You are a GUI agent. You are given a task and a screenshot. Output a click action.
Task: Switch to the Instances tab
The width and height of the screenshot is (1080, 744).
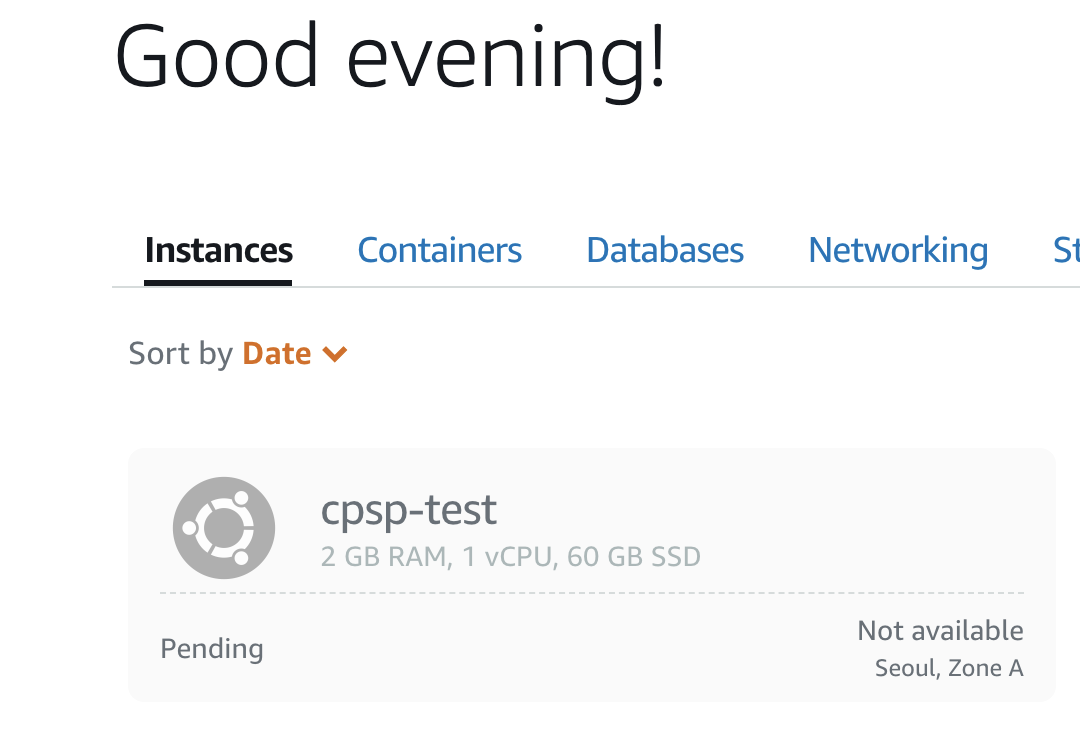coord(218,250)
